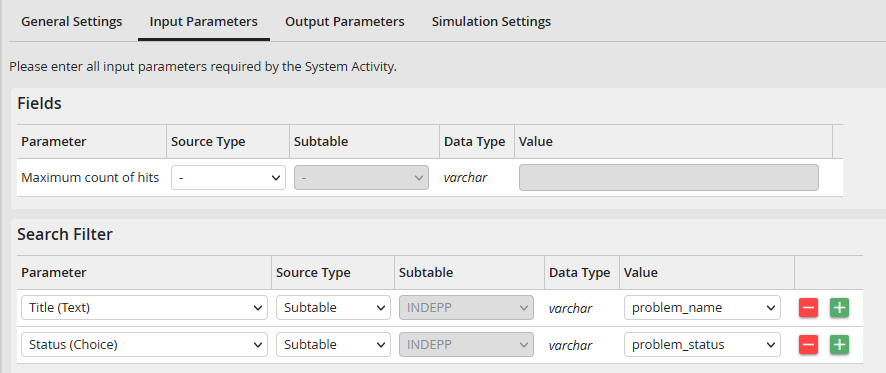886x373 pixels.
Task: Click varchar in Maximum count of hits row
Action: pyautogui.click(x=466, y=177)
